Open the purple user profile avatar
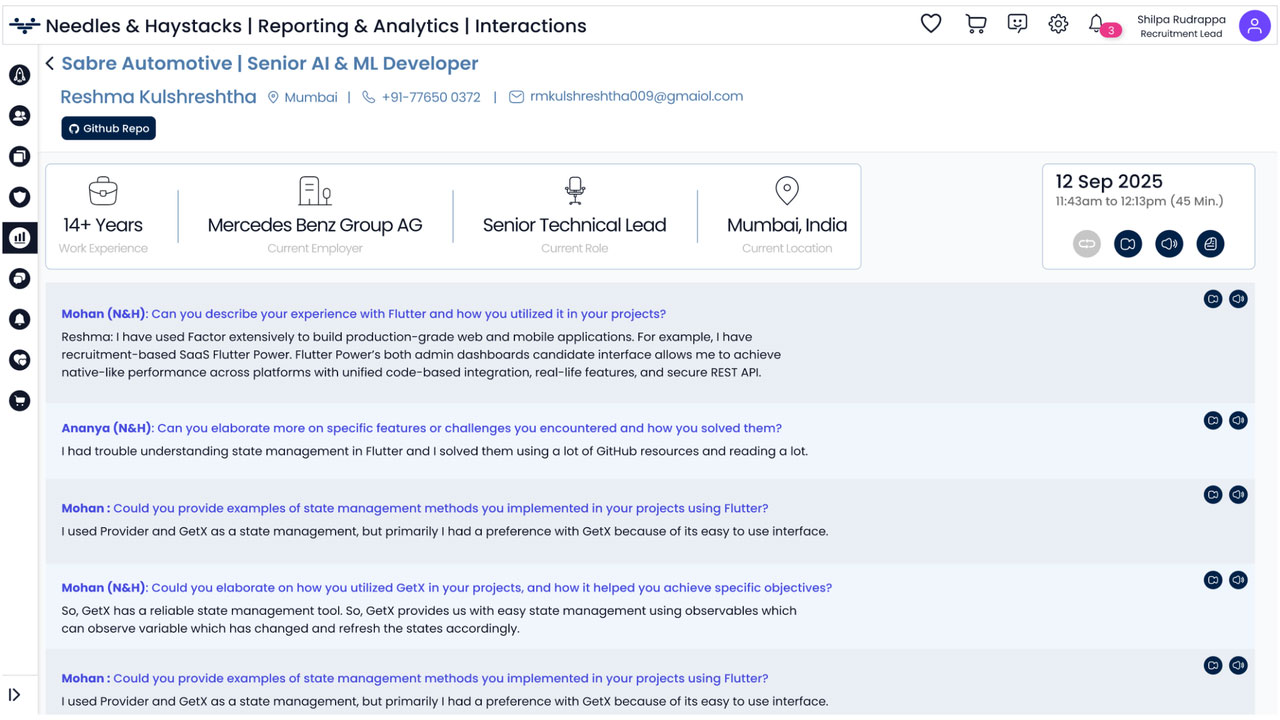 click(1254, 26)
